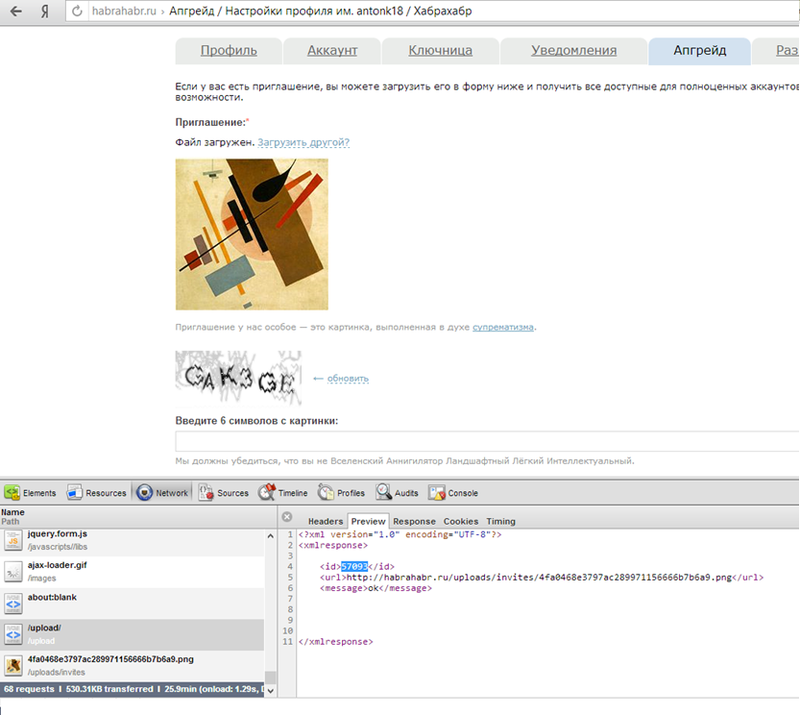Click the JS file icon for jquery.form.js
Screen dimensions: 800x715
pyautogui.click(x=13, y=540)
